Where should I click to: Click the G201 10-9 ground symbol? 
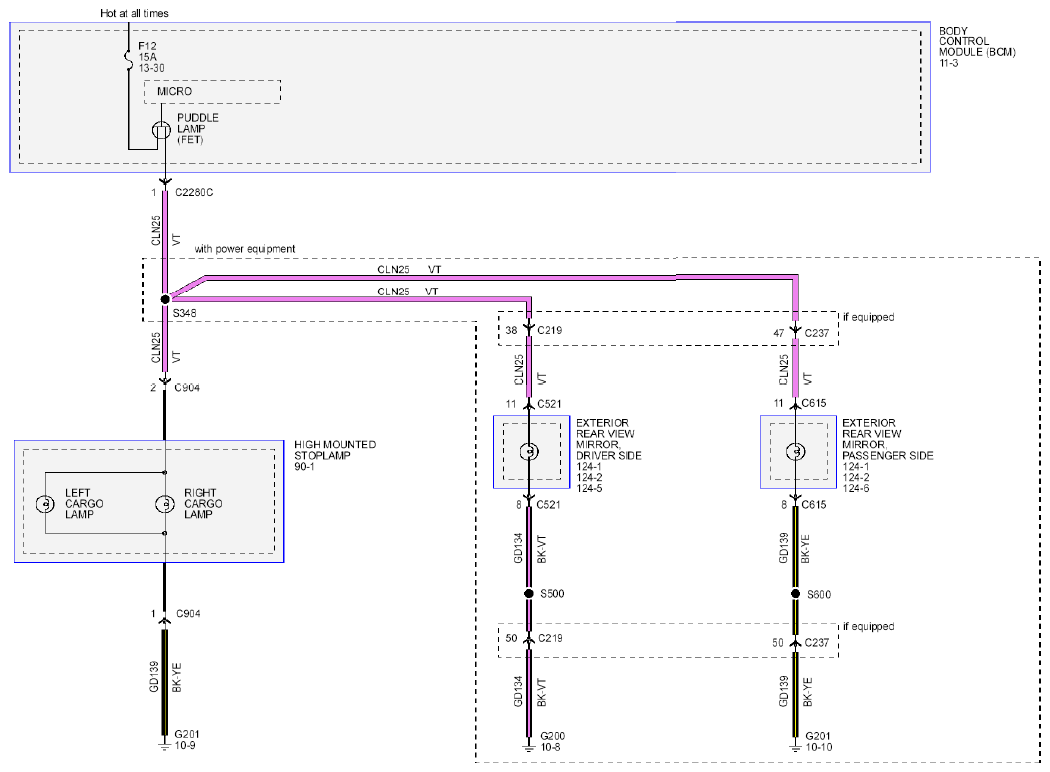(164, 744)
